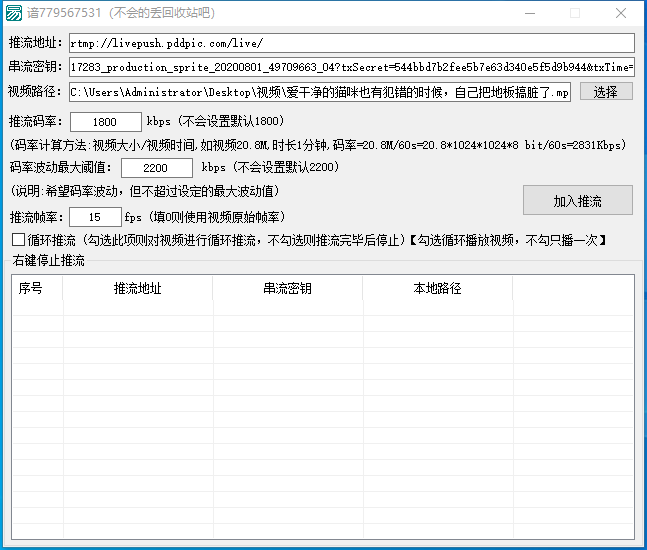Click the 推流帧率 field showing 15
Viewport: 647px width, 550px height.
(x=96, y=217)
